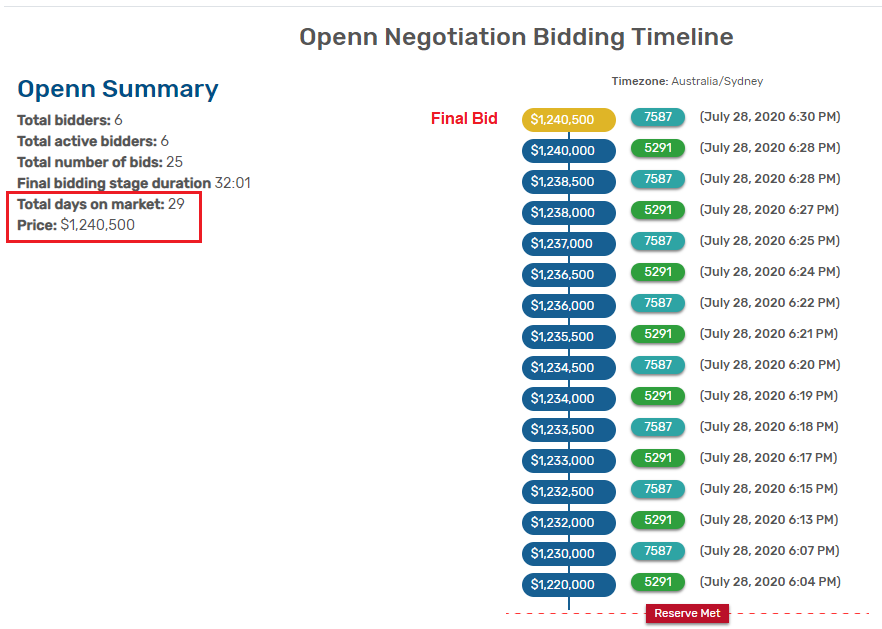The height and width of the screenshot is (629, 882).
Task: Click bidder badge 7587 beside the $1,240,500 bid
Action: 658,117
